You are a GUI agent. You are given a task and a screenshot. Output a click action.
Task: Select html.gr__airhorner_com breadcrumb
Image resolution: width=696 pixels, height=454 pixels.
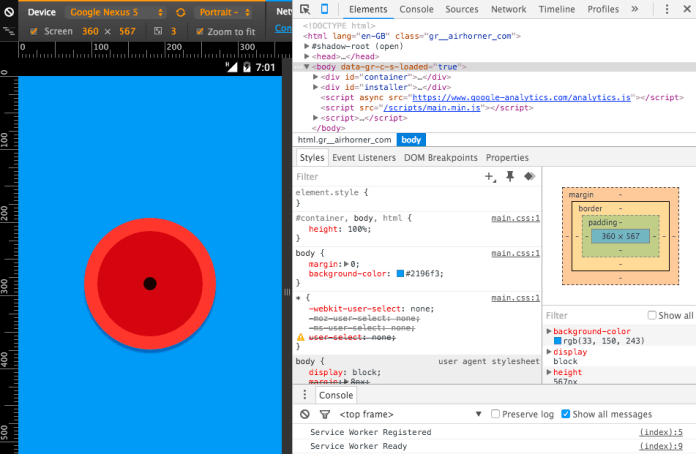pyautogui.click(x=344, y=140)
